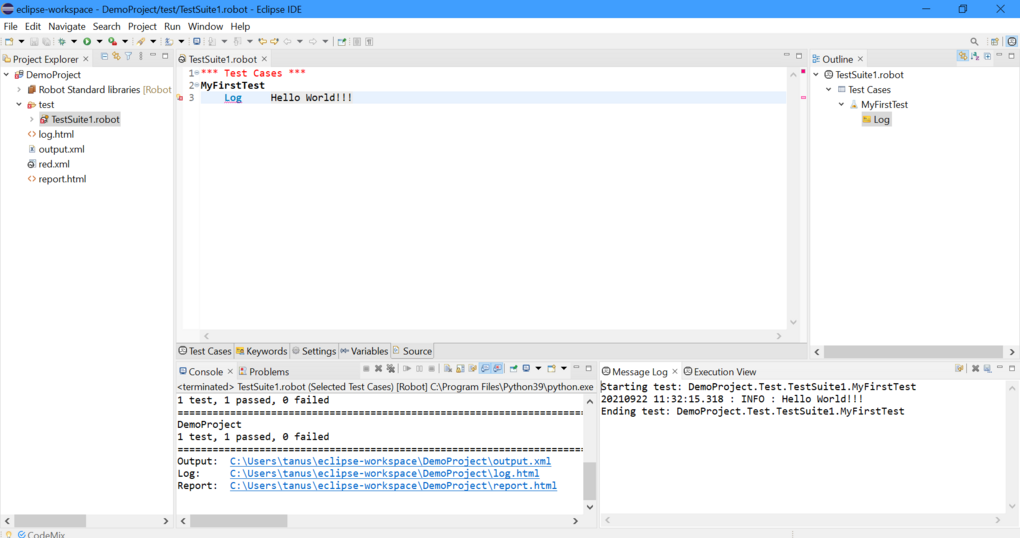The height and width of the screenshot is (538, 1020).
Task: Expand Robot Standard libraries node
Action: 19,90
